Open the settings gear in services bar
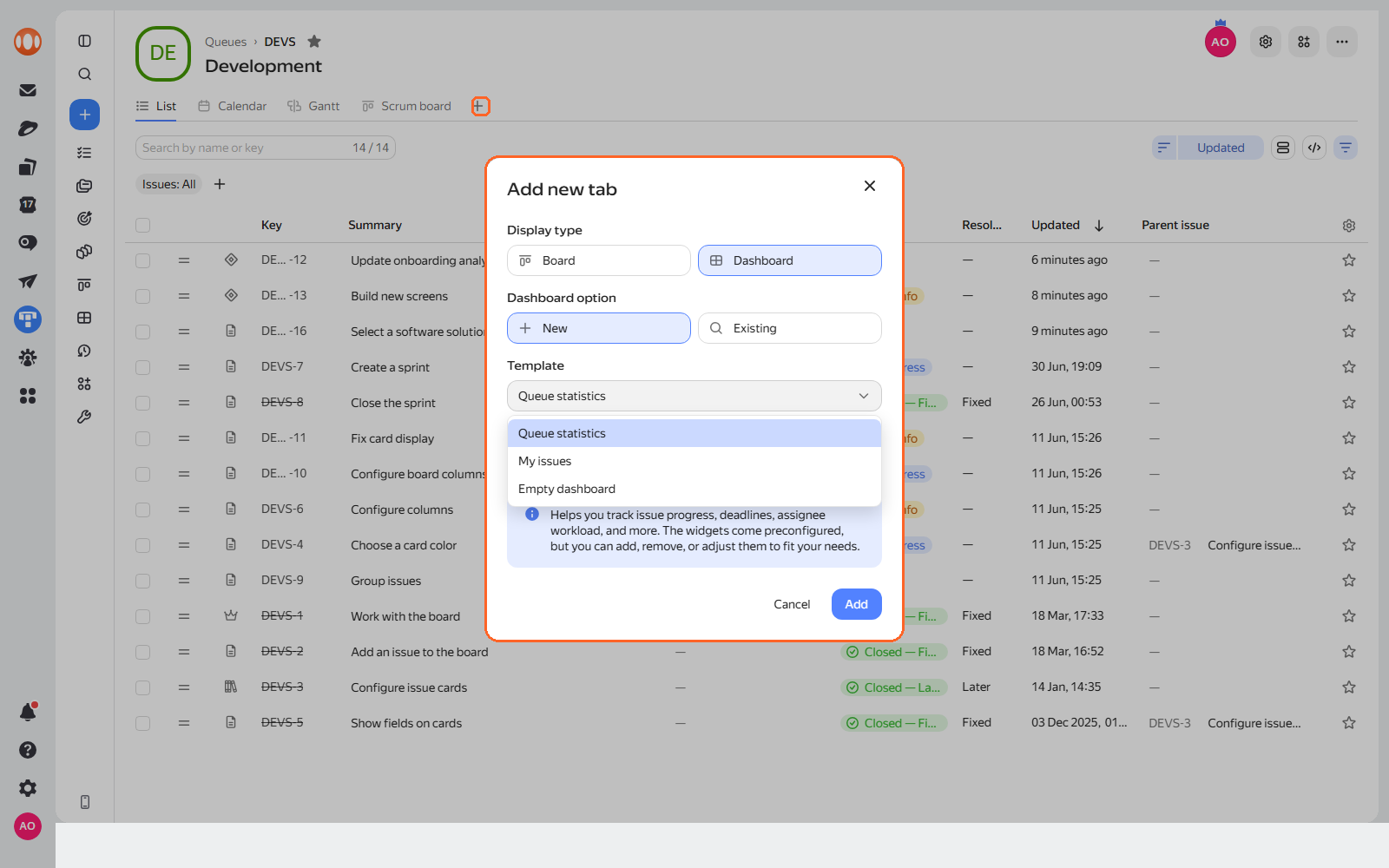Viewport: 1389px width, 868px height. [28, 788]
